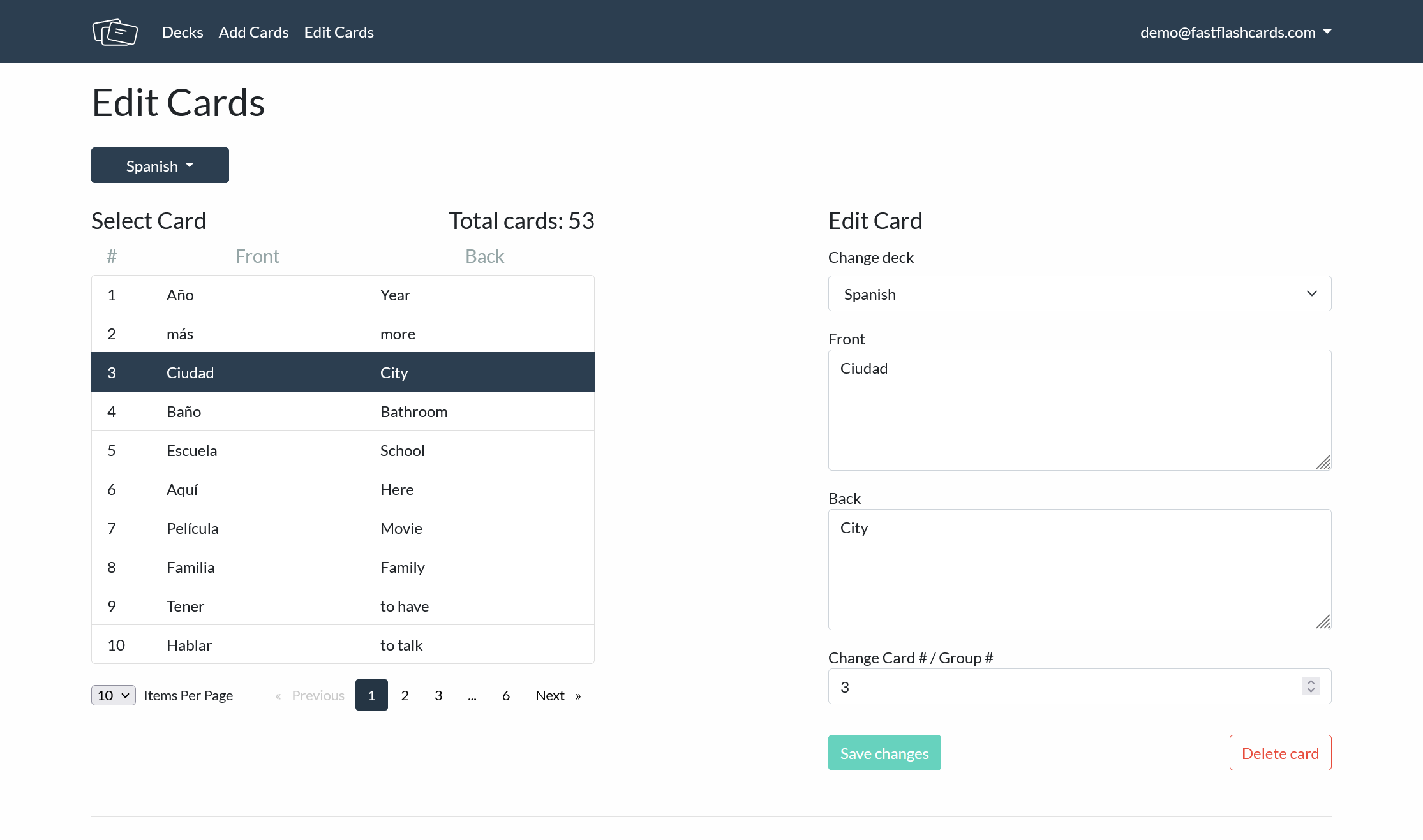Click the Front textarea resize handle
This screenshot has height=840, width=1423.
(1323, 462)
